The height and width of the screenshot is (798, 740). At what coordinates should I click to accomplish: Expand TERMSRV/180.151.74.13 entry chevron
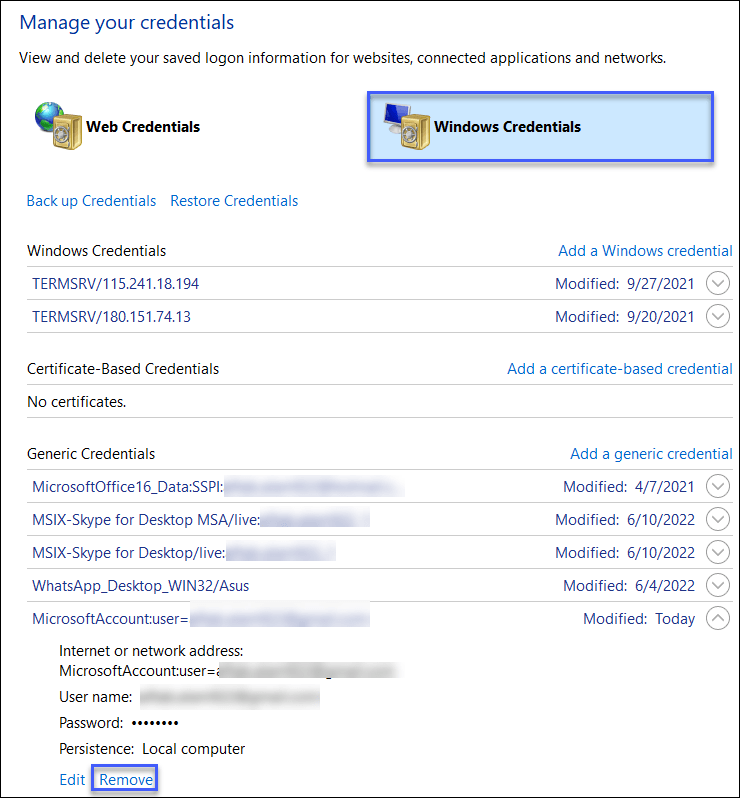tap(718, 316)
